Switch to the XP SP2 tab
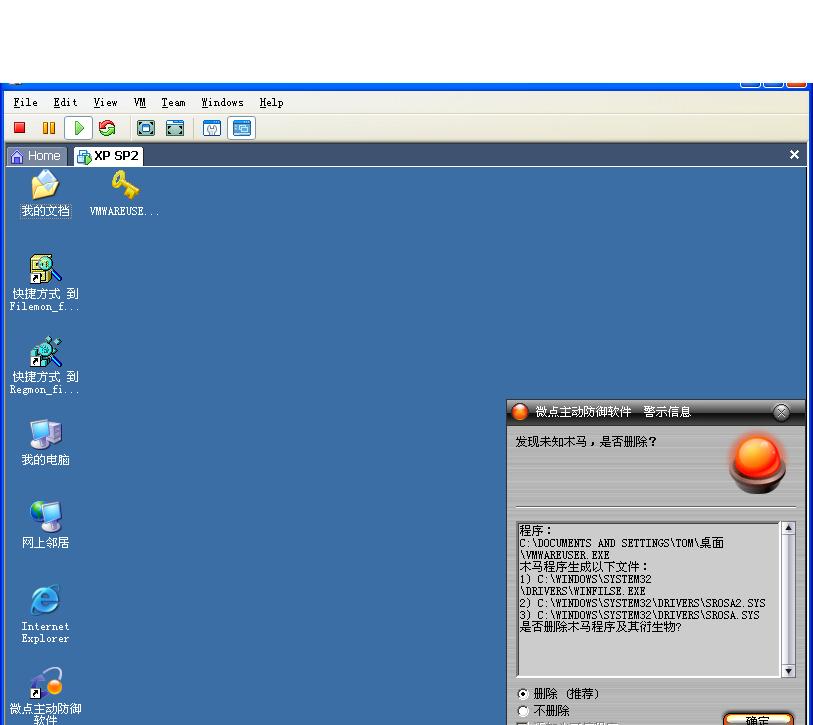The width and height of the screenshot is (813, 725). [108, 156]
